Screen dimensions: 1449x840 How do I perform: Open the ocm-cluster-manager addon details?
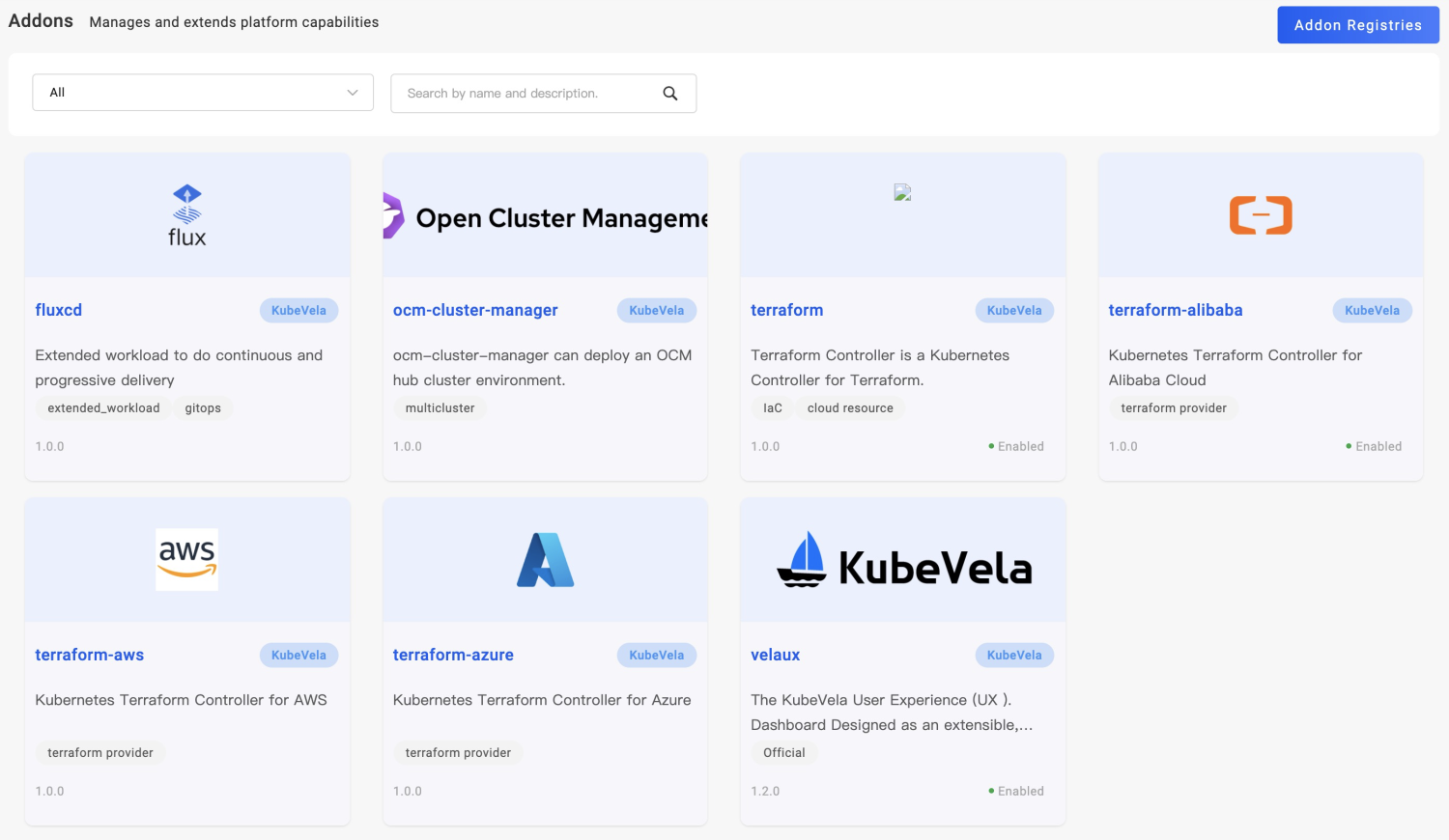(475, 310)
